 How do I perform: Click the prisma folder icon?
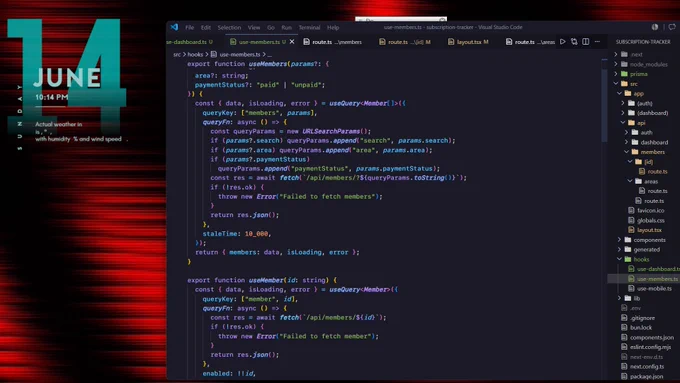pyautogui.click(x=624, y=74)
